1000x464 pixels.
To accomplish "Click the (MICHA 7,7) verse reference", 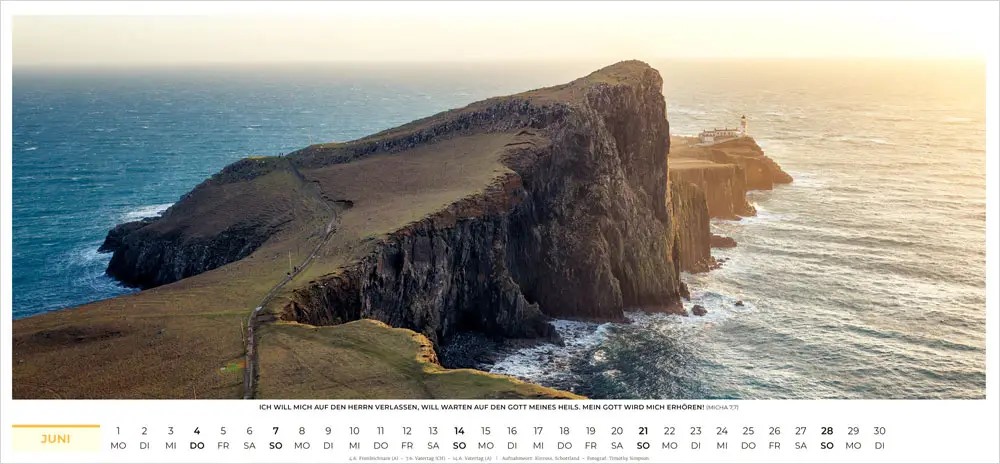I will click(x=722, y=407).
